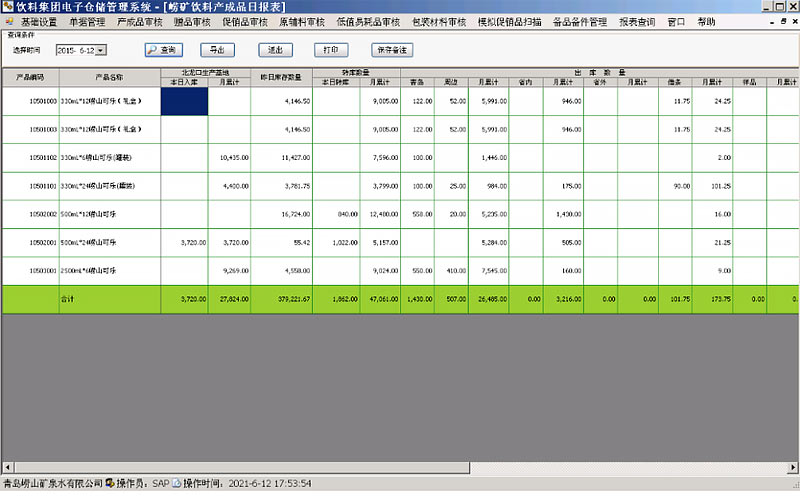Click horizontal scrollbar right arrow
Viewport: 800px width, 496px height.
(793, 467)
